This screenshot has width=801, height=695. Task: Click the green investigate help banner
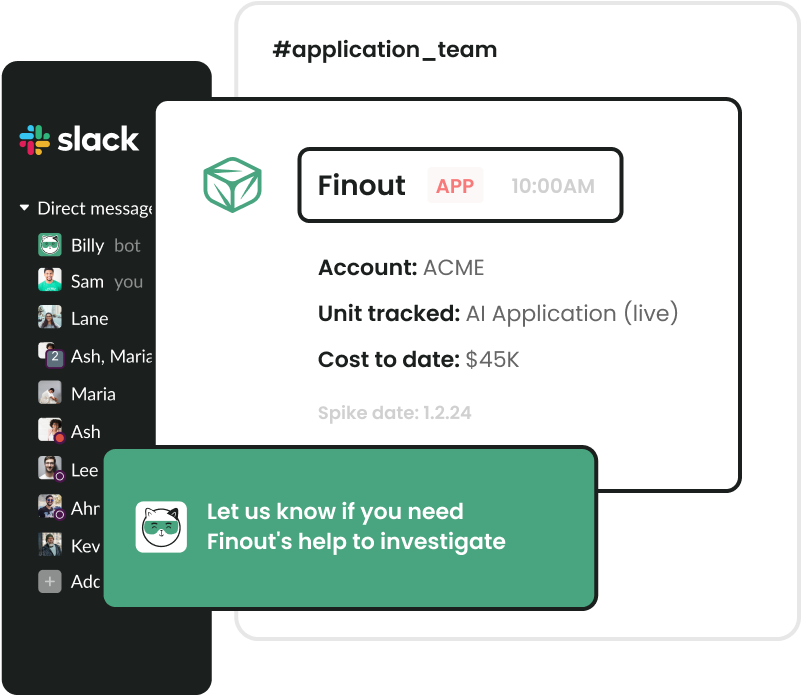click(350, 528)
